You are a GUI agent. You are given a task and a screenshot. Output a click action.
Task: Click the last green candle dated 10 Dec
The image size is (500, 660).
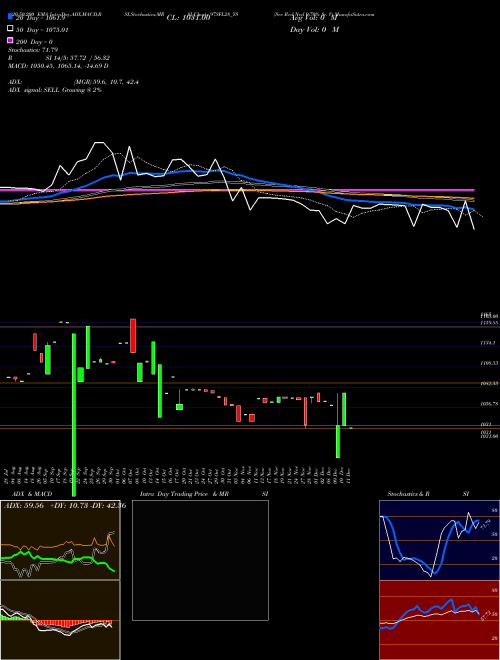click(344, 409)
